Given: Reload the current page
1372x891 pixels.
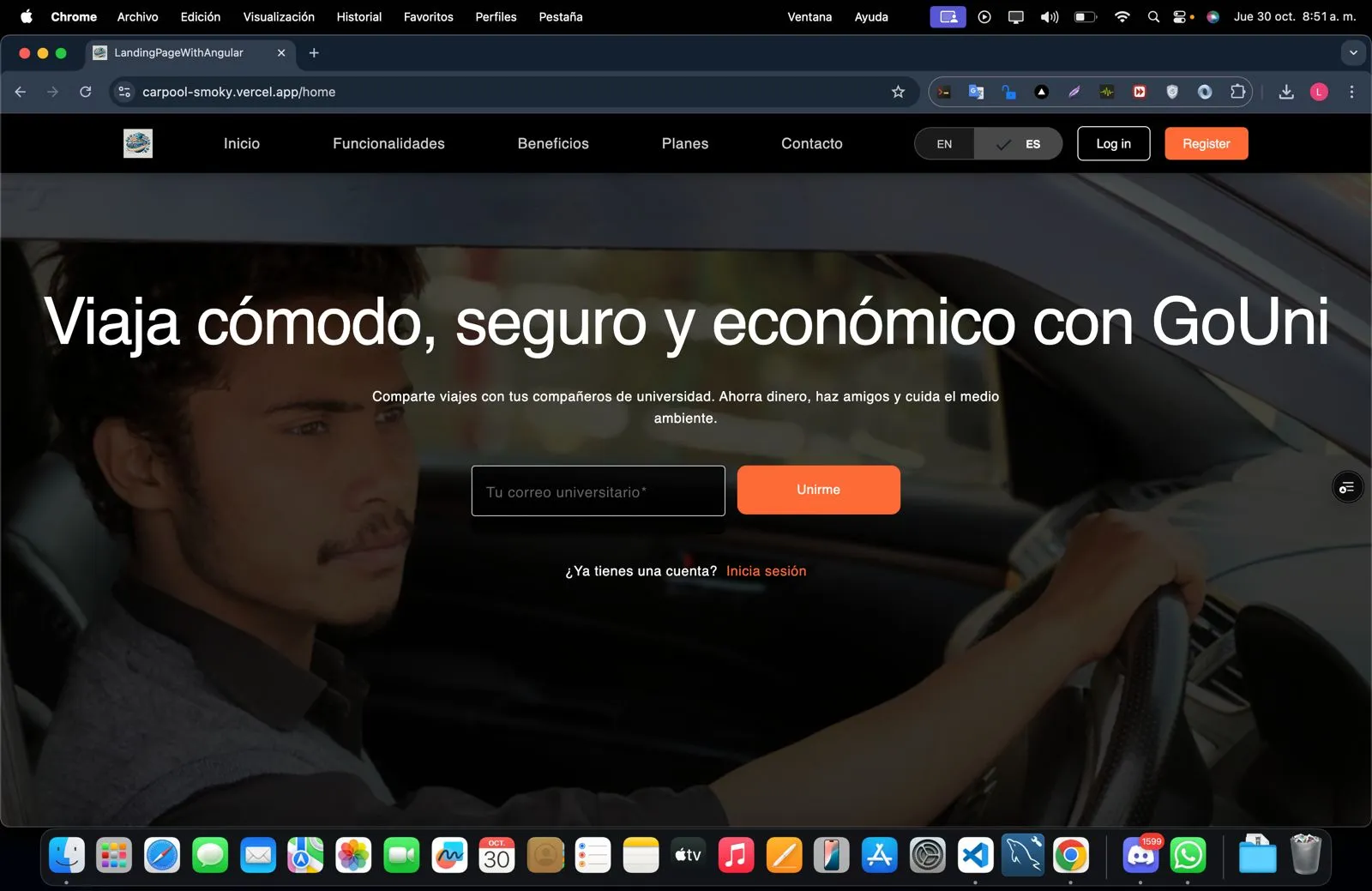Looking at the screenshot, I should pyautogui.click(x=85, y=92).
